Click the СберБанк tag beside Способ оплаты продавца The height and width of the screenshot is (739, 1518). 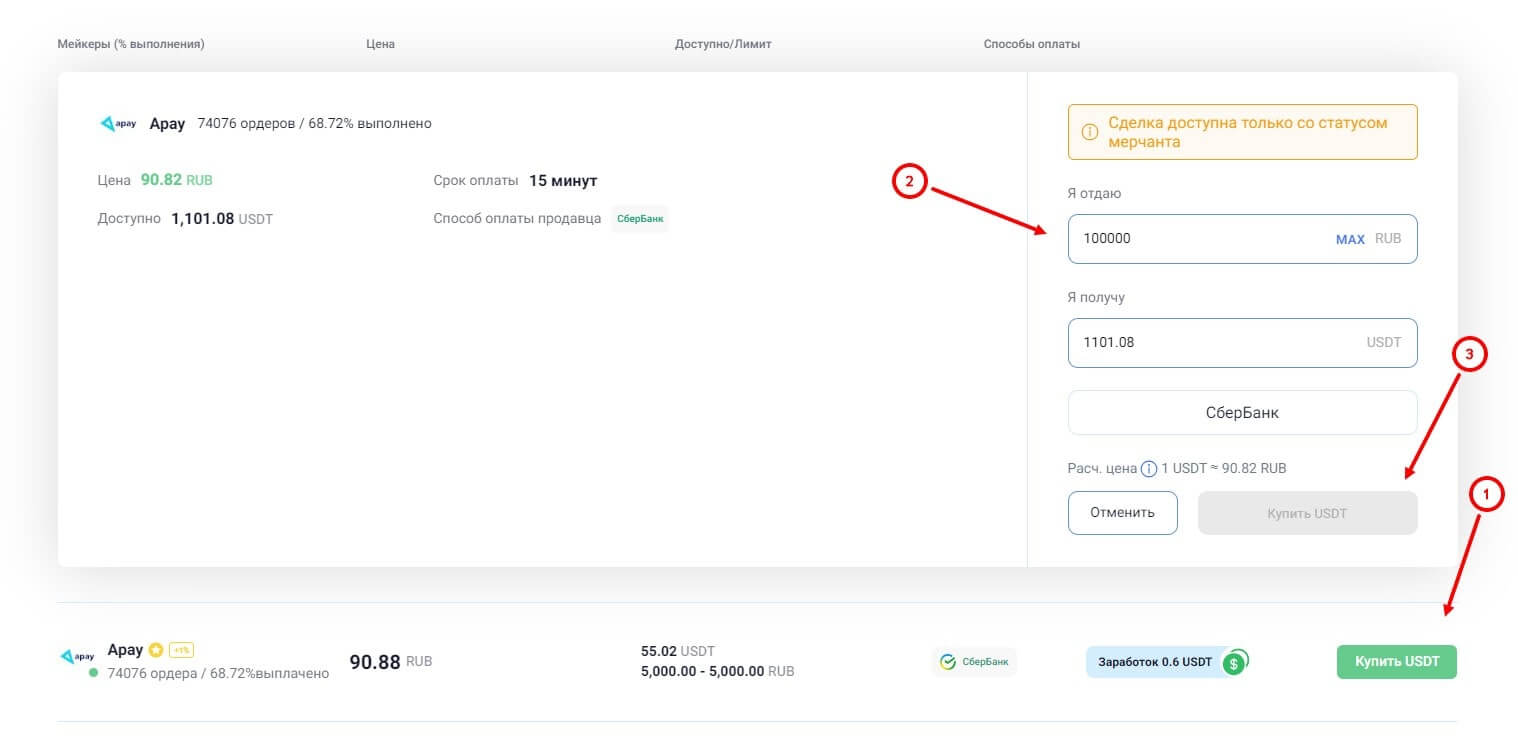(639, 218)
